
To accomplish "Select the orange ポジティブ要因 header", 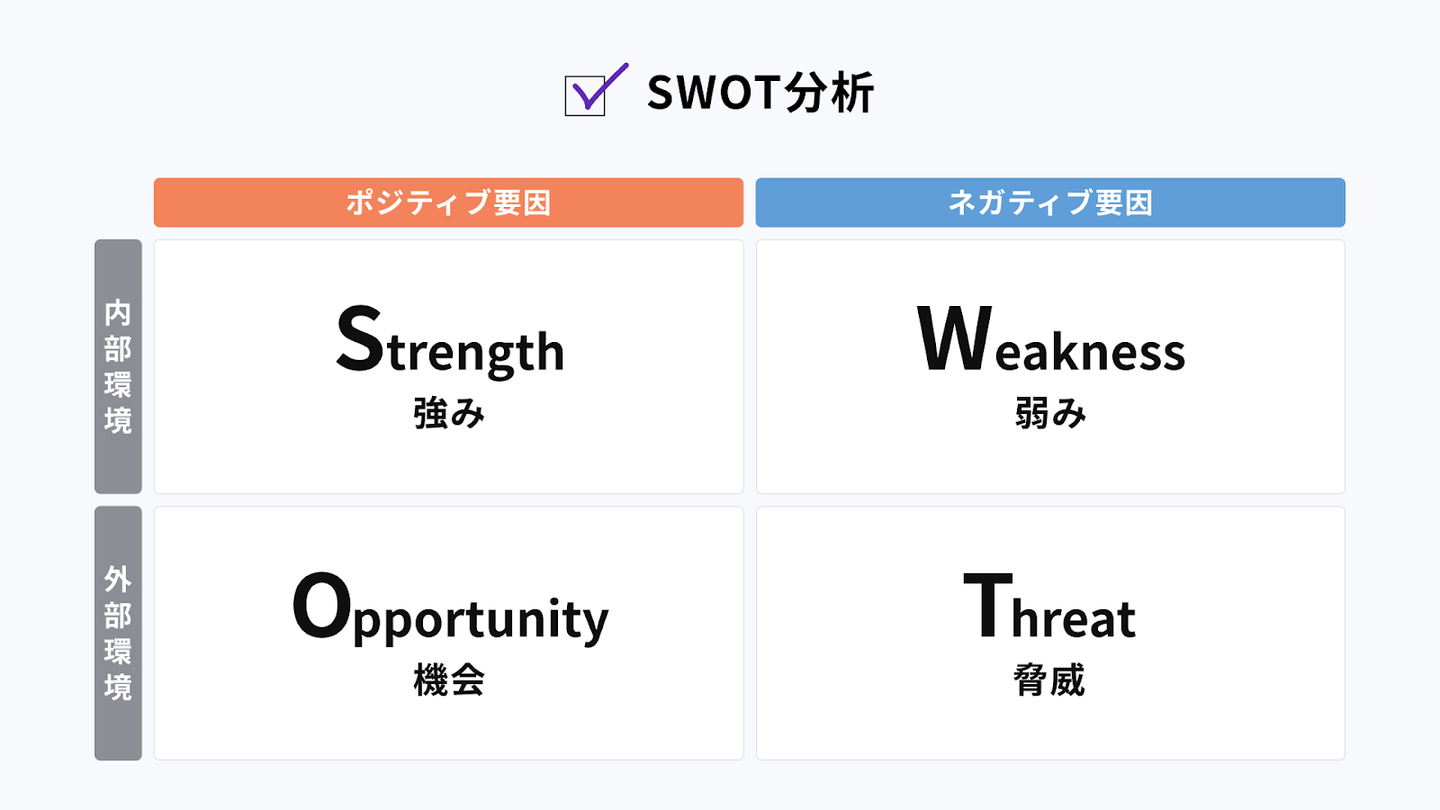I will pos(448,203).
